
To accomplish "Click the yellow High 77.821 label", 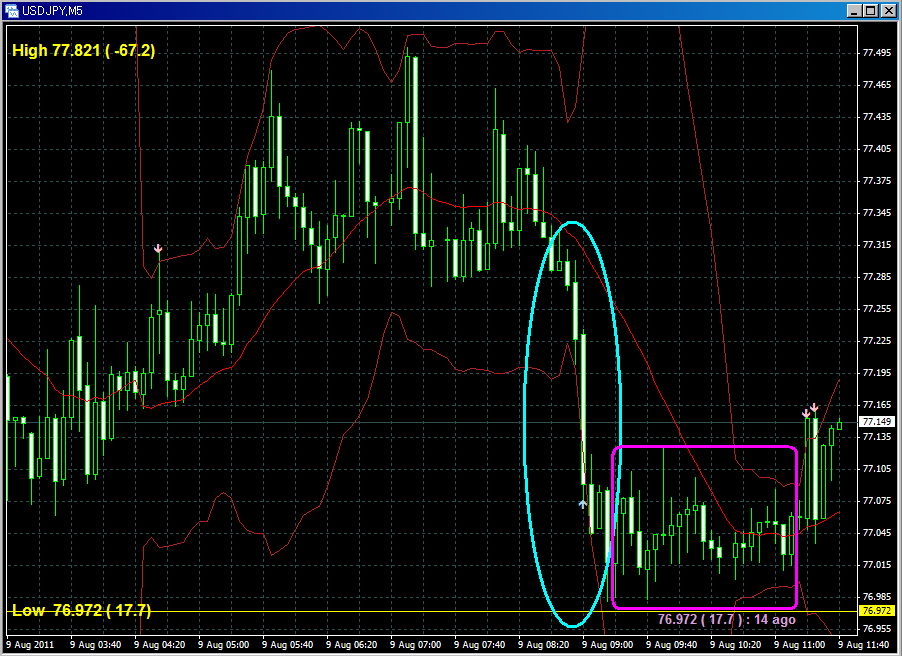I will pos(83,50).
